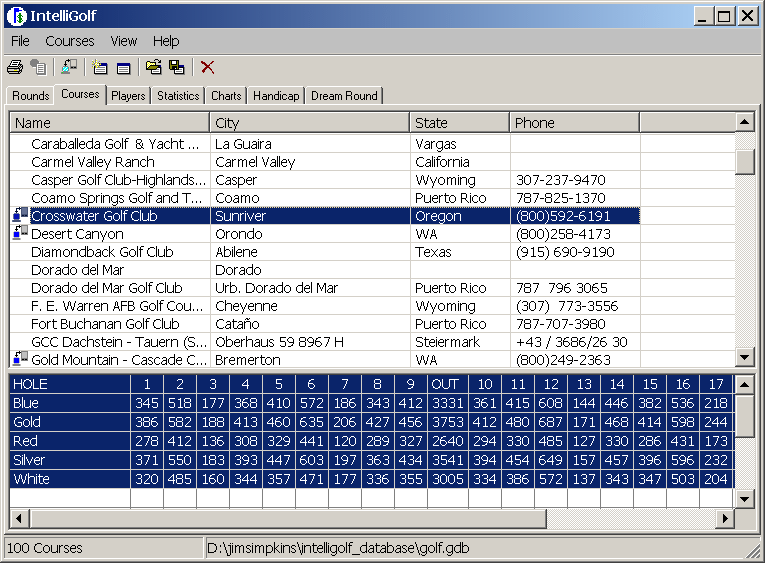Click the open folder import icon
Image resolution: width=765 pixels, height=563 pixels.
(153, 67)
